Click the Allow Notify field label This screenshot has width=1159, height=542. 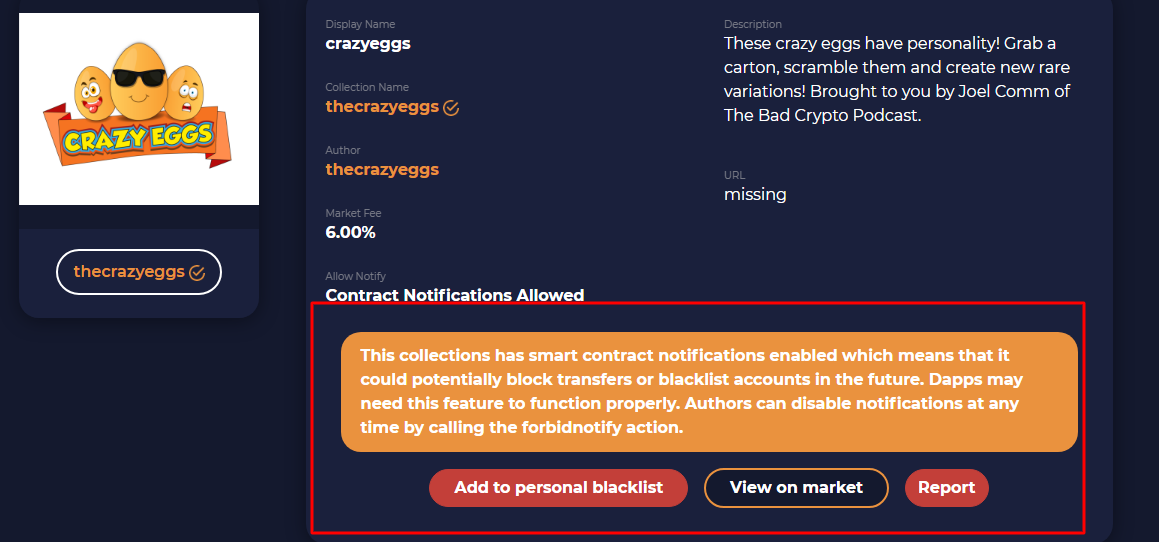[356, 277]
